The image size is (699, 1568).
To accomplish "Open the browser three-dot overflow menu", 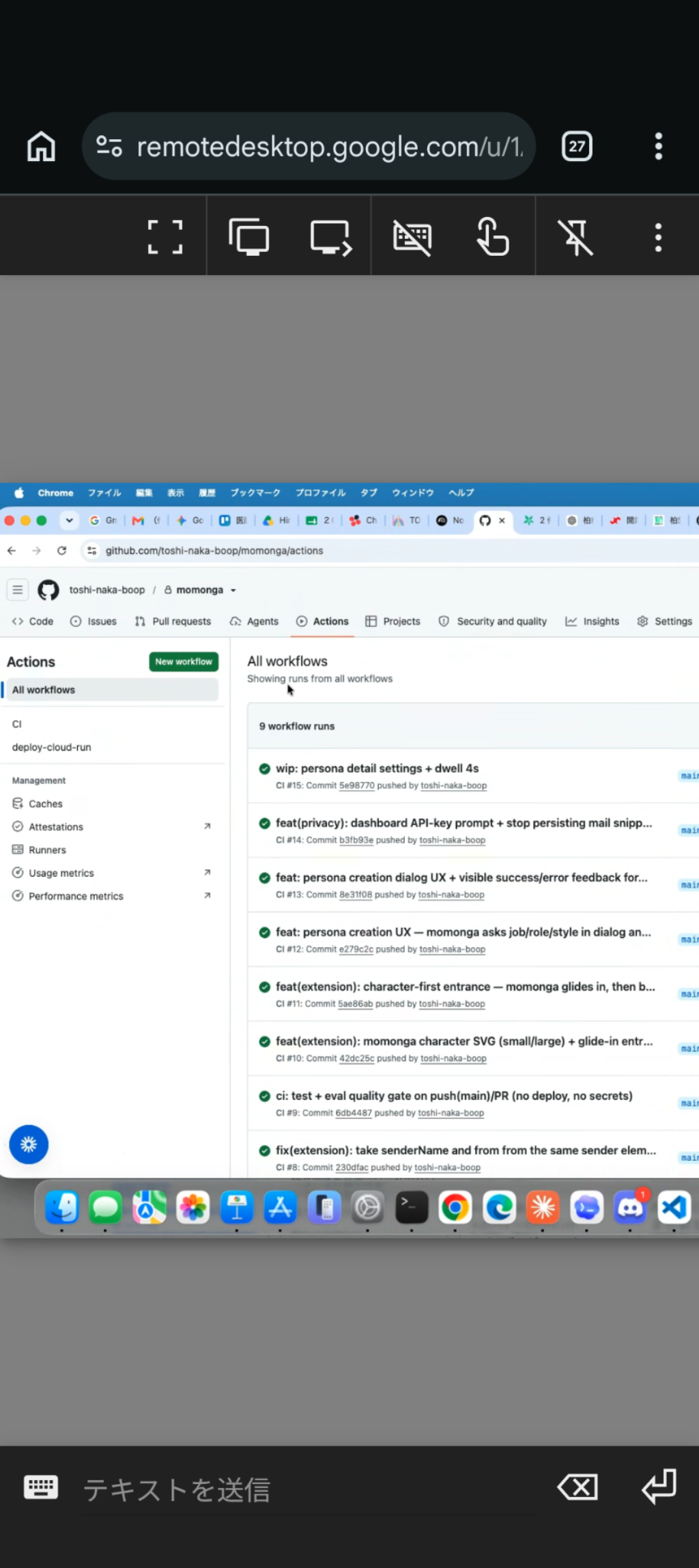I will (x=659, y=146).
